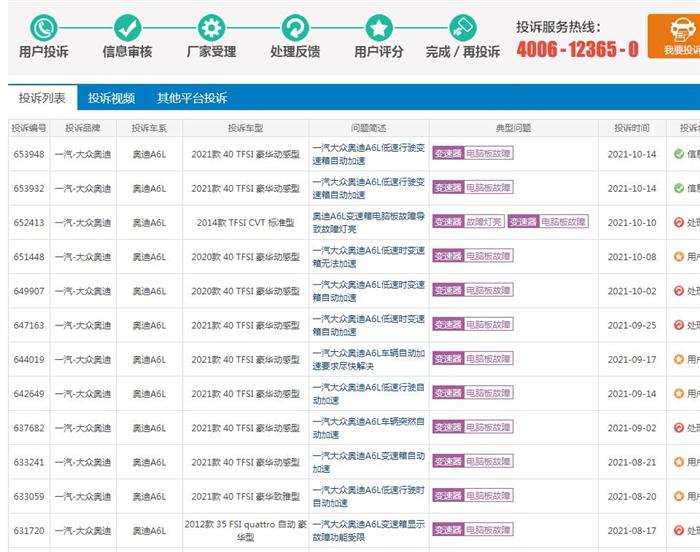700x552 pixels.
Task: Click 2021款 40 TFSI 豪华致雅型 cell
Action: pyautogui.click(x=246, y=496)
